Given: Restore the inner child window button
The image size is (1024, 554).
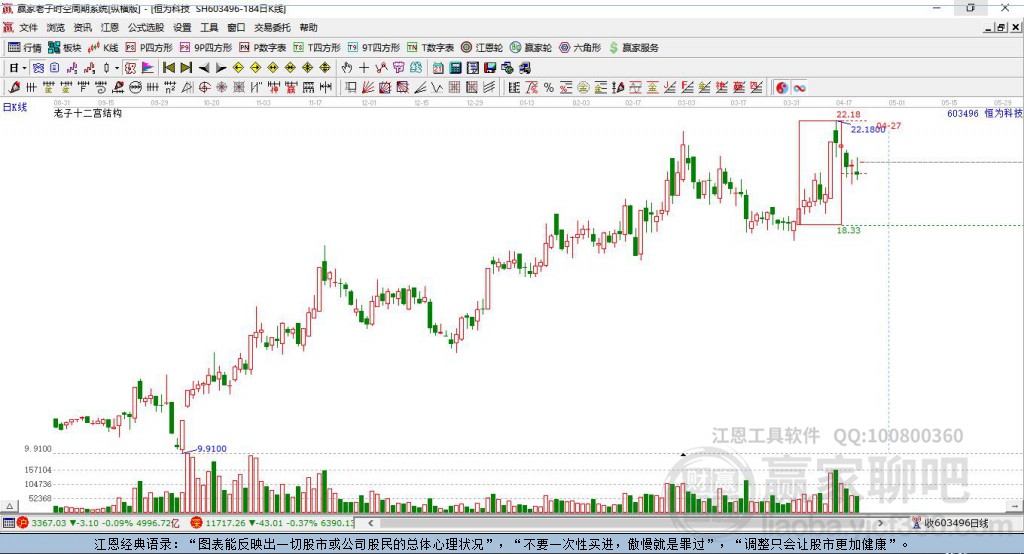Looking at the screenshot, I should pos(1001,27).
